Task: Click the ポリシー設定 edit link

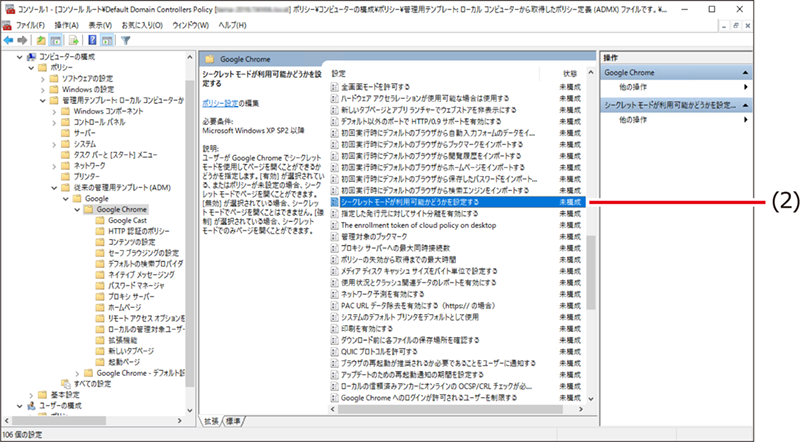Action: pos(220,103)
